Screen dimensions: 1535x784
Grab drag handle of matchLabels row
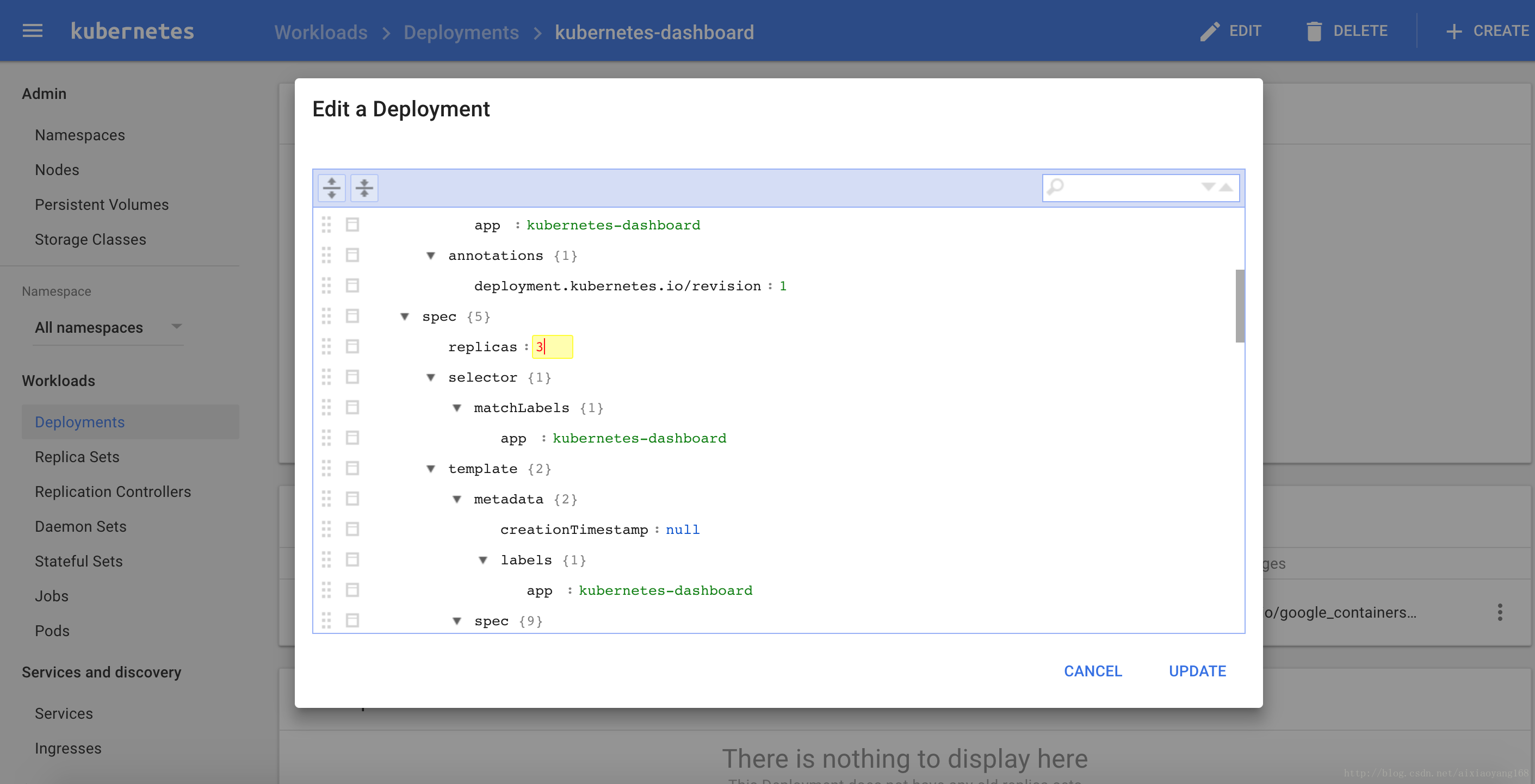pyautogui.click(x=326, y=407)
